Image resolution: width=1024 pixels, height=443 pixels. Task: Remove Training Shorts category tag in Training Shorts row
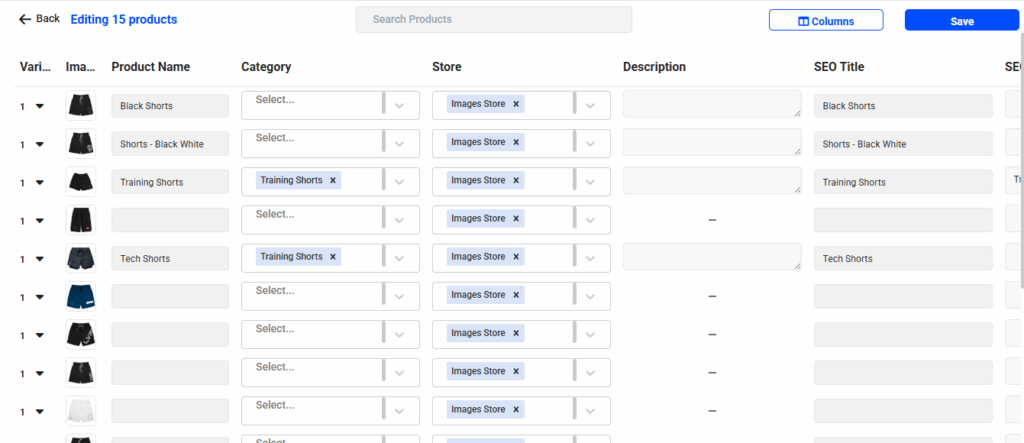click(334, 181)
